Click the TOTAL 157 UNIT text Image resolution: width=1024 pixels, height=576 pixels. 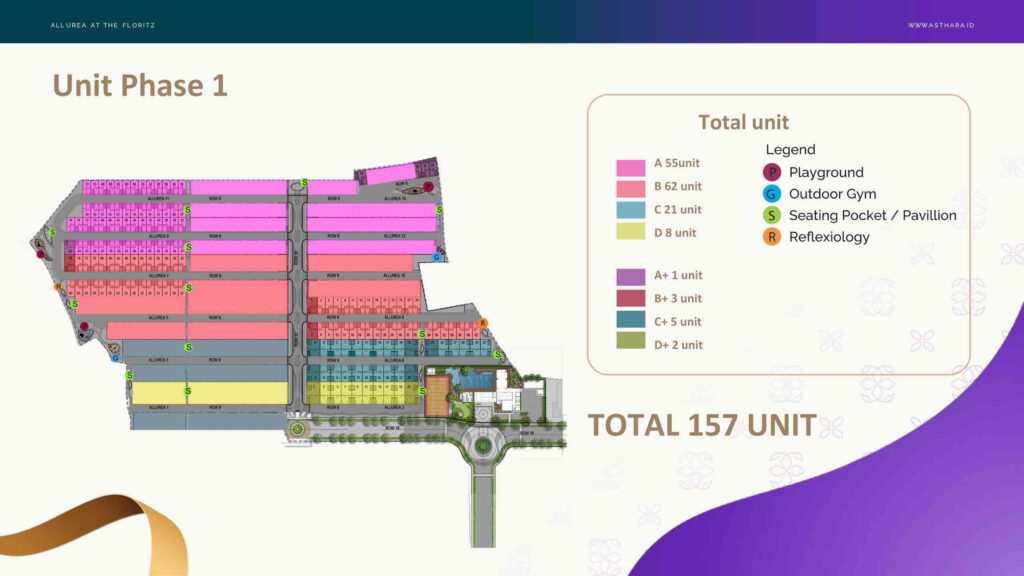coord(701,425)
